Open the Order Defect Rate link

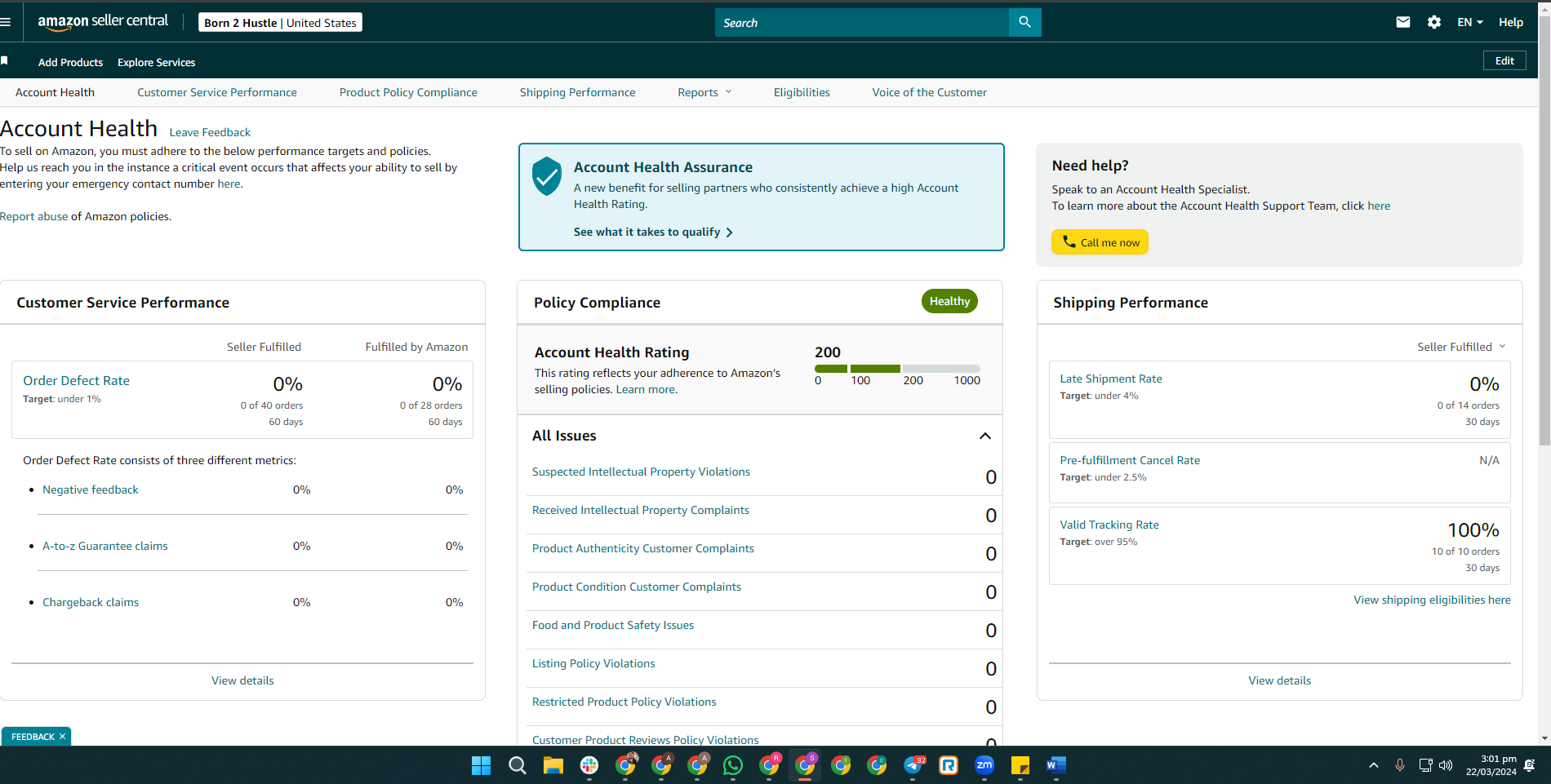(76, 380)
